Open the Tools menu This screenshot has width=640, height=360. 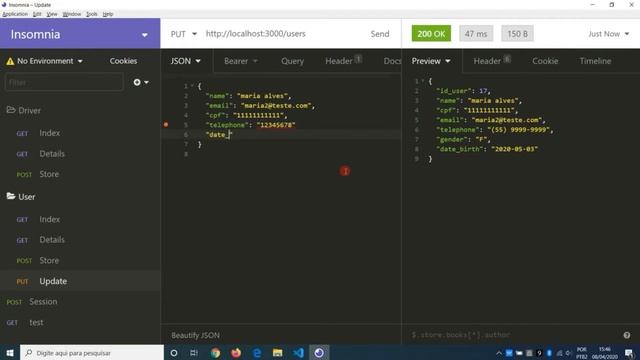tap(92, 14)
